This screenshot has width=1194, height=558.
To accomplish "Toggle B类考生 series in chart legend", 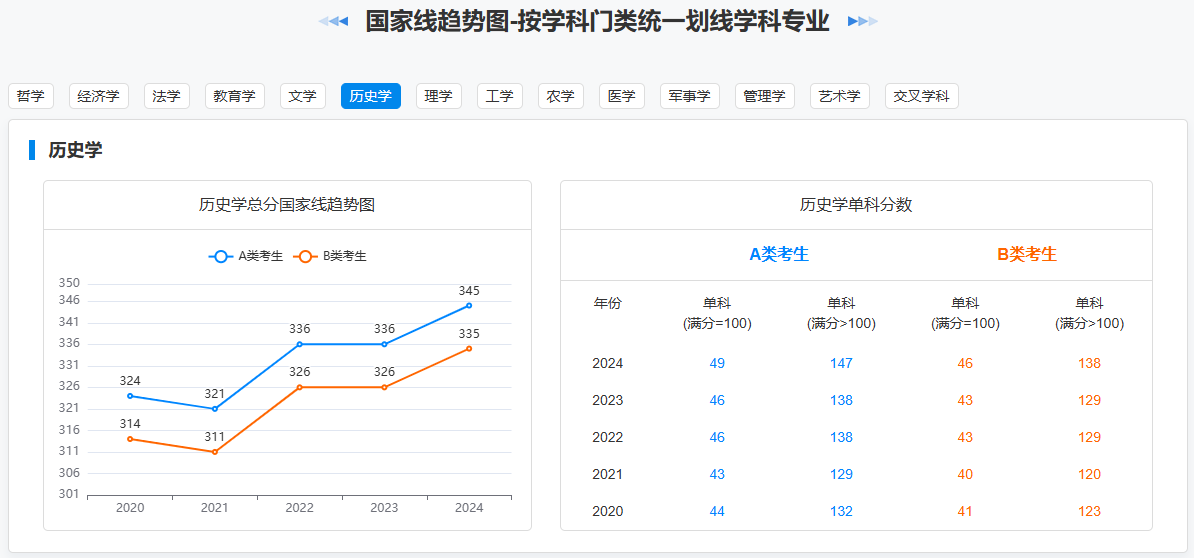I will (x=330, y=256).
